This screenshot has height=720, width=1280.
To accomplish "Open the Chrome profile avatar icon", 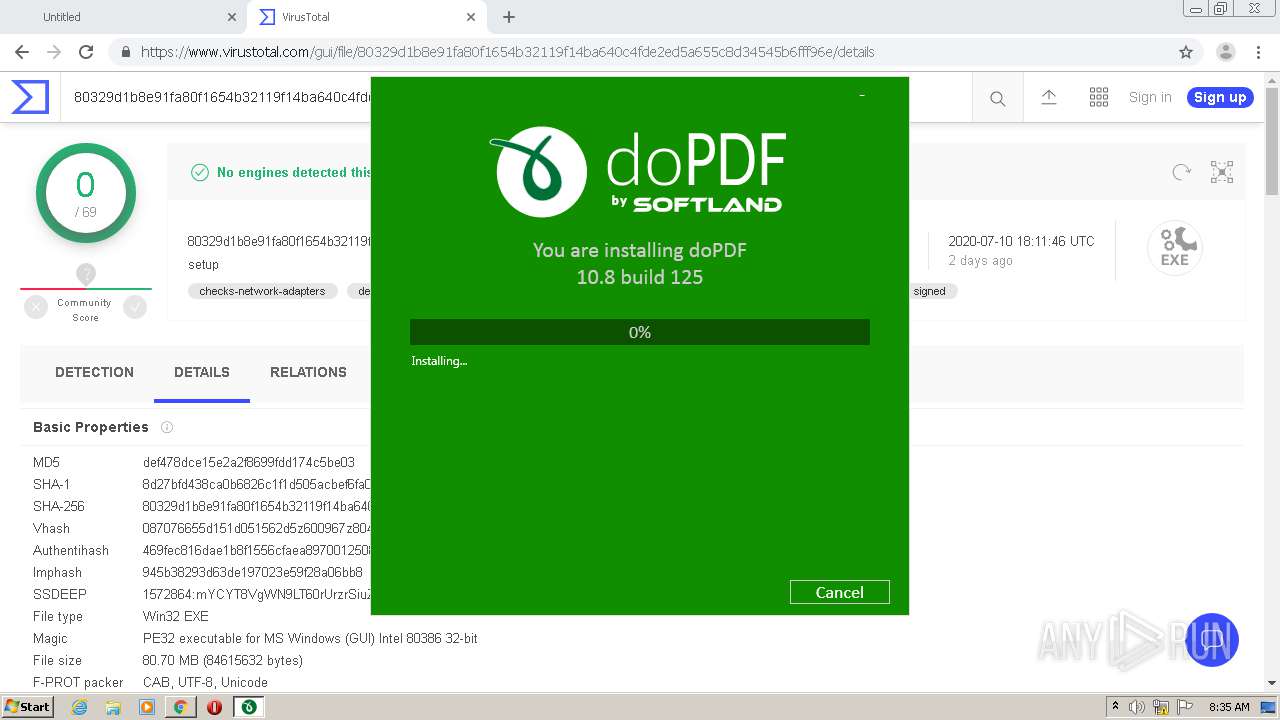I will click(1225, 52).
